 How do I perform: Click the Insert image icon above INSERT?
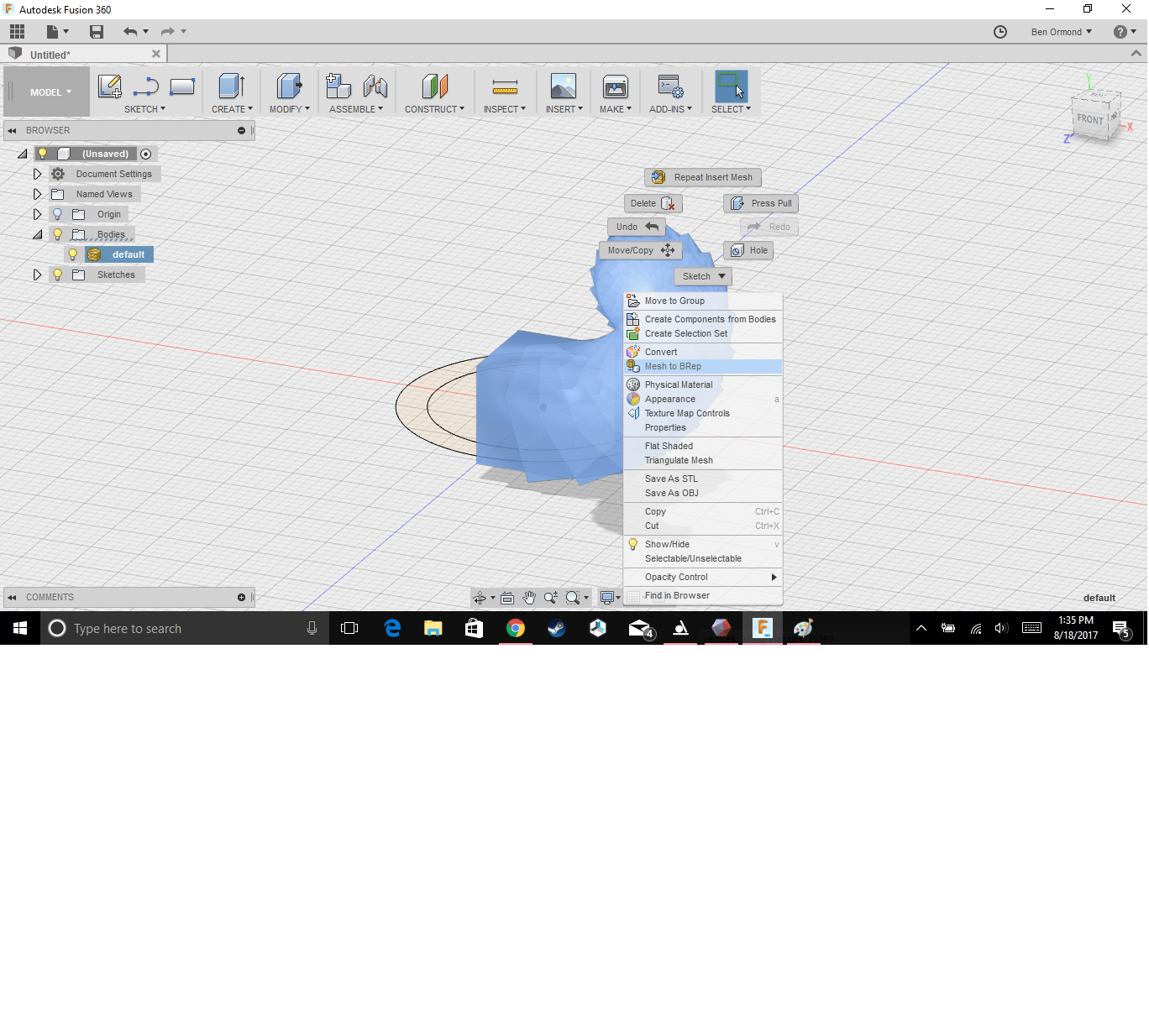pos(564,86)
